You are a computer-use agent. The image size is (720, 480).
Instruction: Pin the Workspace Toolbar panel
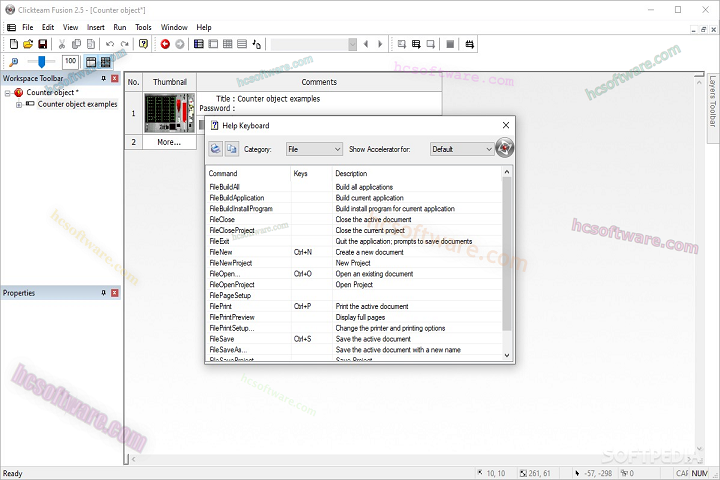(x=103, y=79)
